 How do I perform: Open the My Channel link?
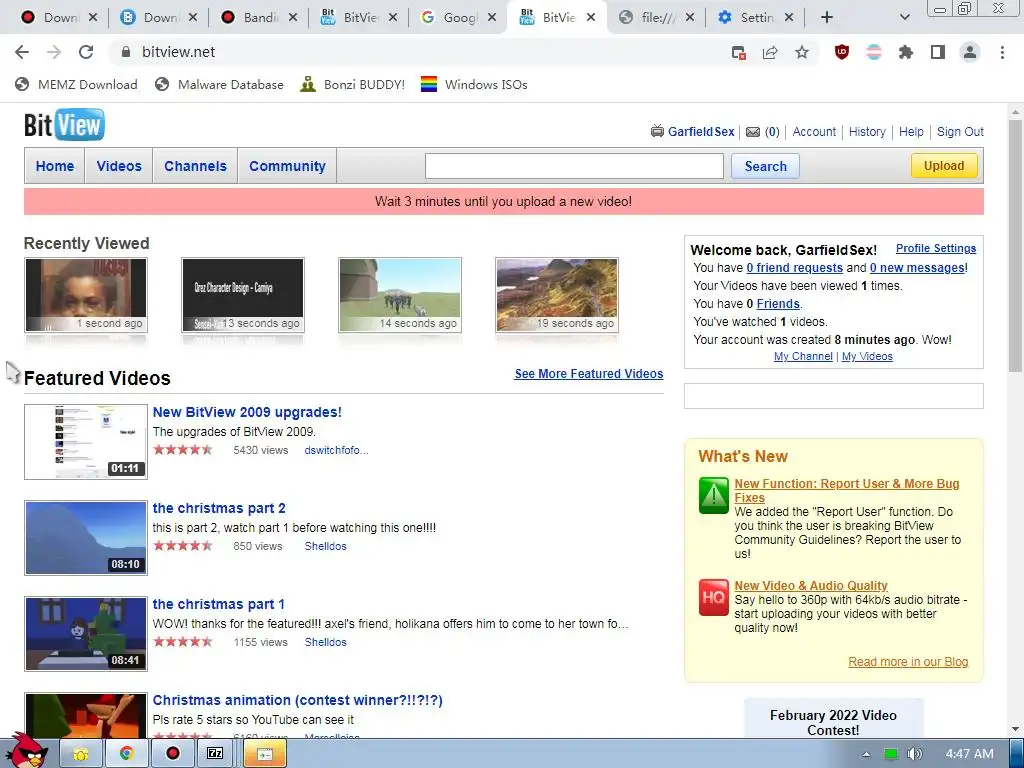coord(803,356)
